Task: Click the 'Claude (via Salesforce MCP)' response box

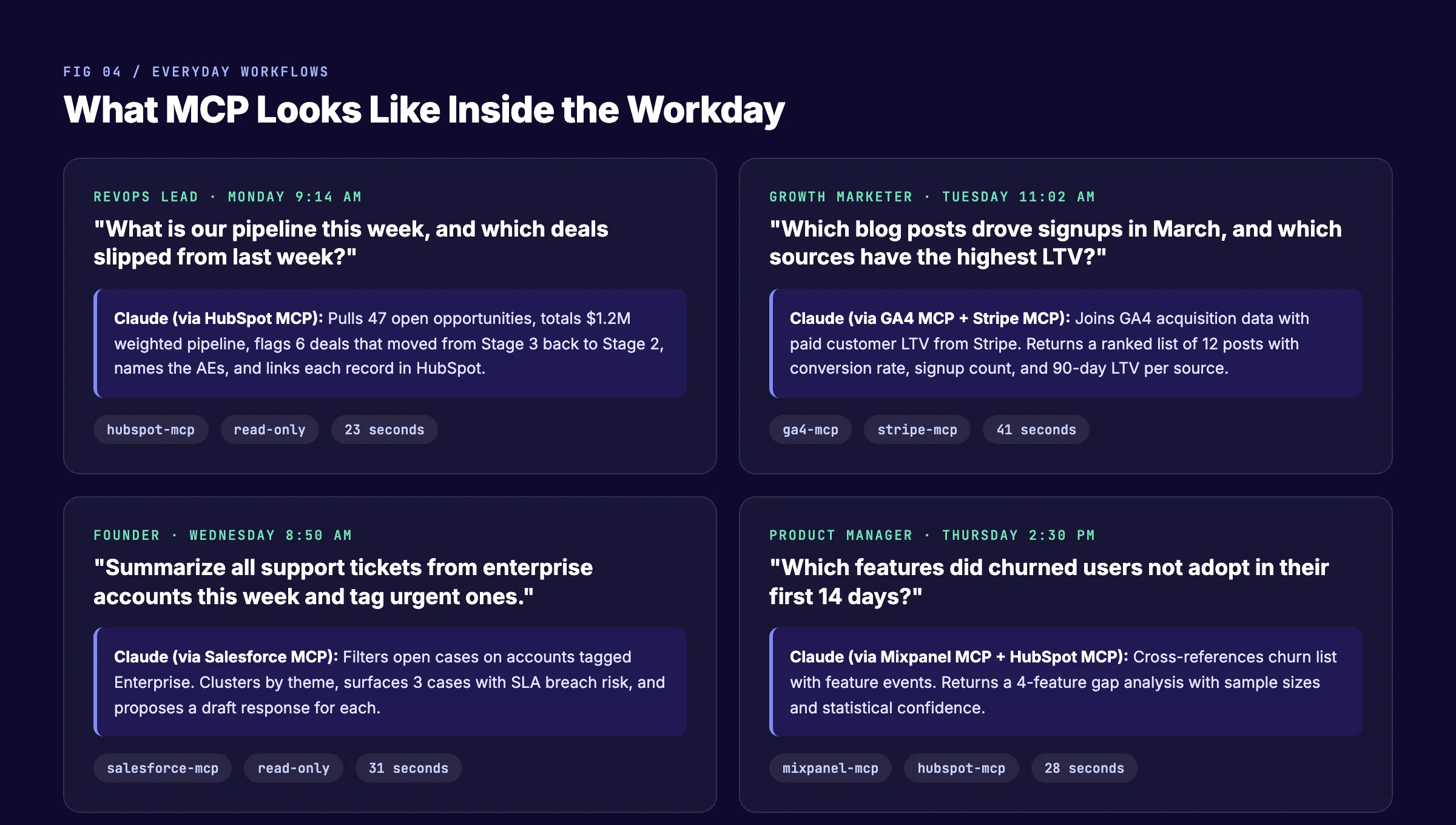Action: [390, 682]
